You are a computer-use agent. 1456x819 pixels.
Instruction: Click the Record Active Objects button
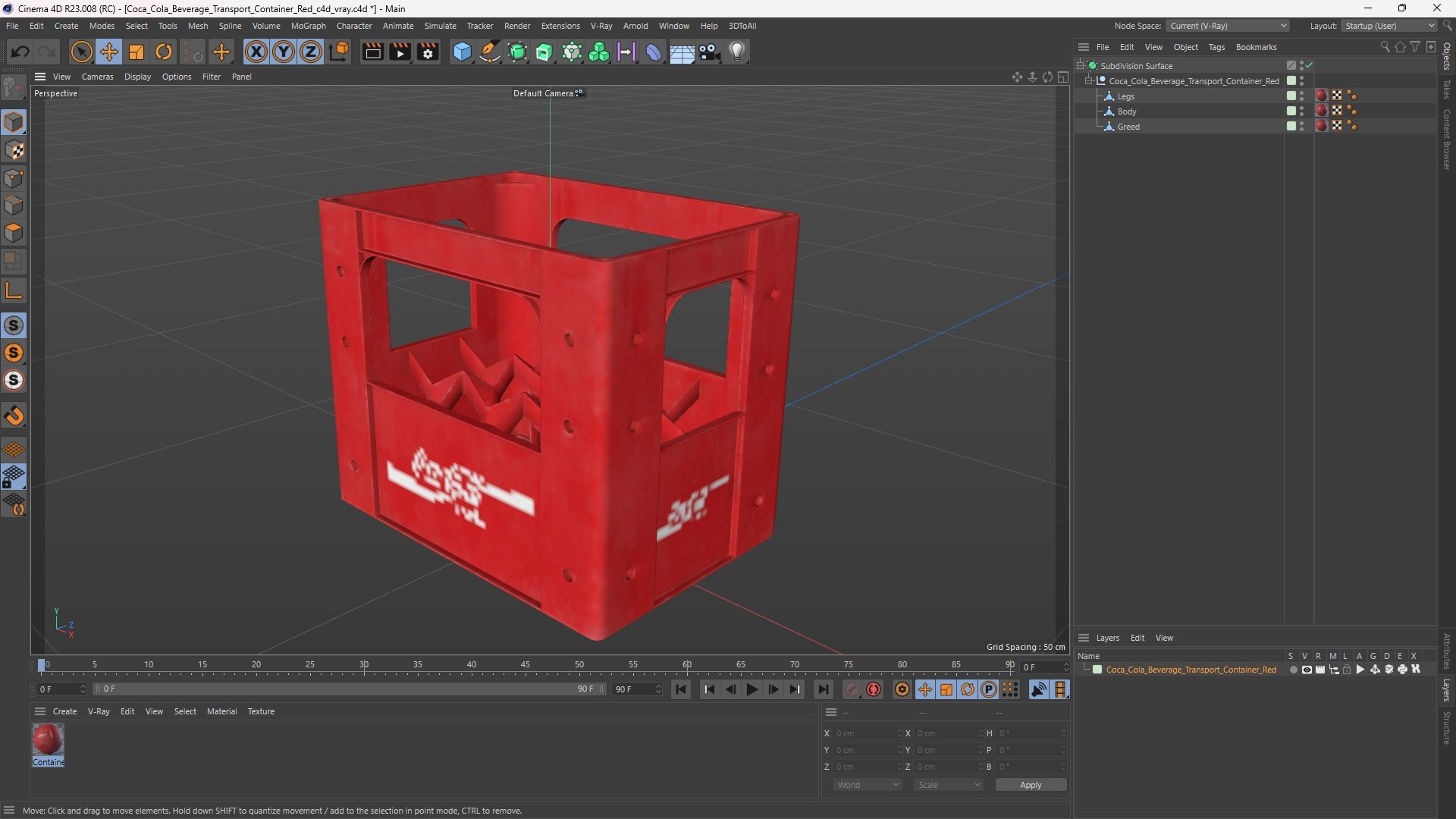852,689
